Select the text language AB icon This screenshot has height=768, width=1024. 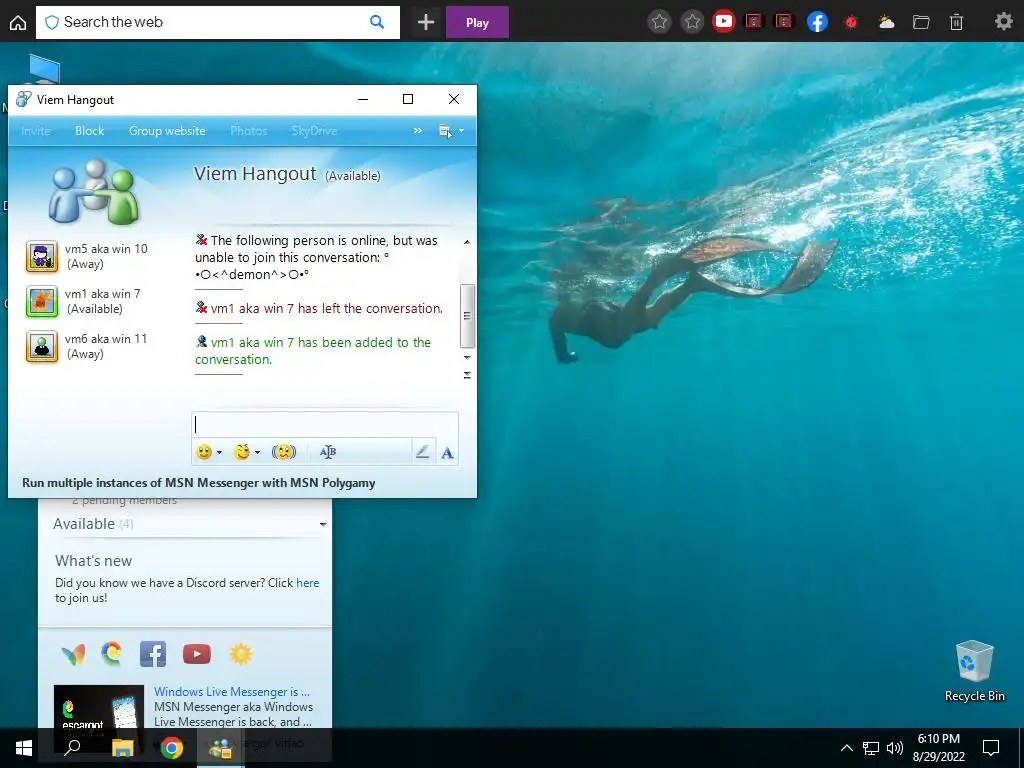[x=328, y=452]
